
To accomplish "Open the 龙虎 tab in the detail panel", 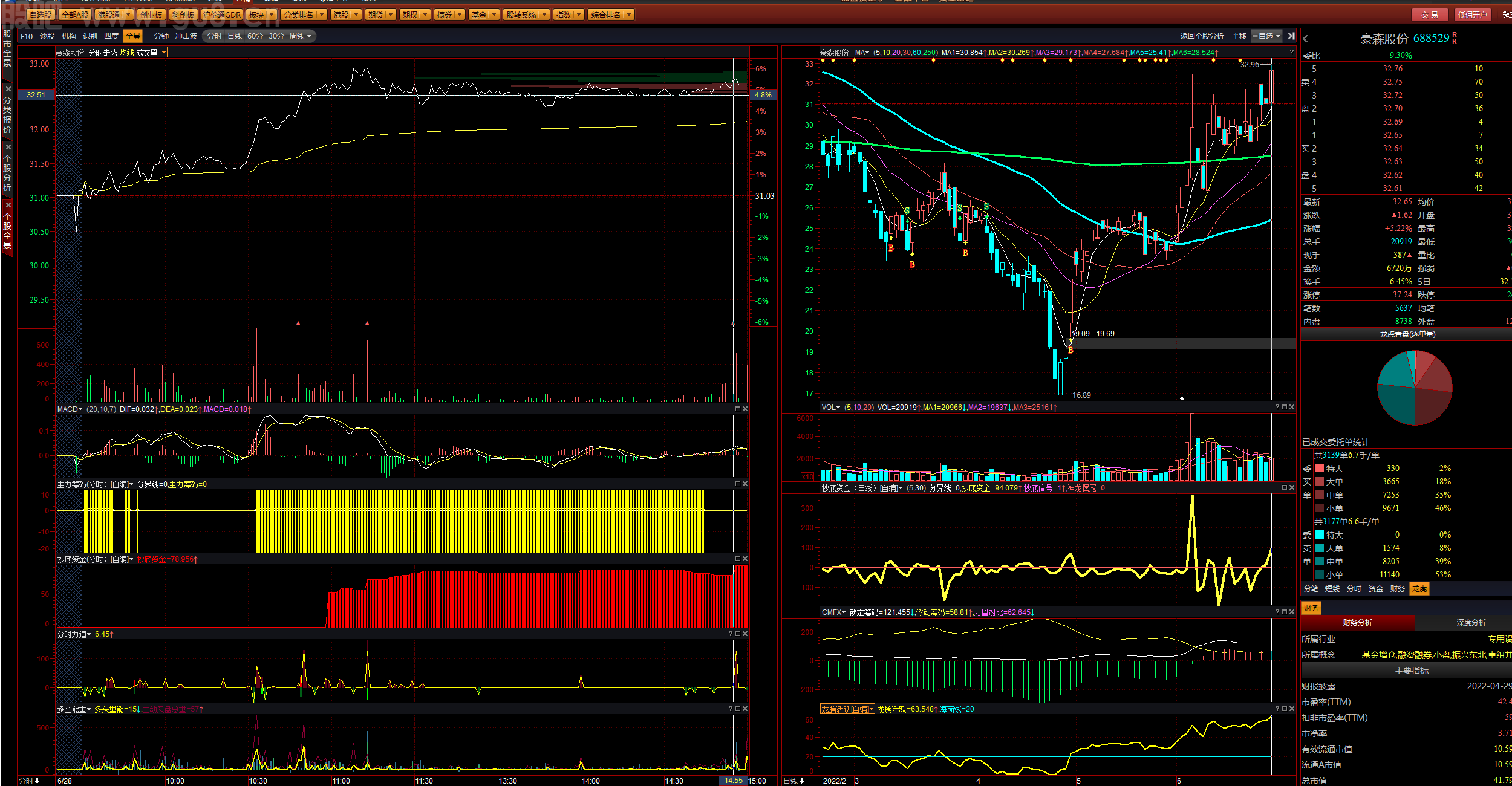I will [x=1419, y=589].
